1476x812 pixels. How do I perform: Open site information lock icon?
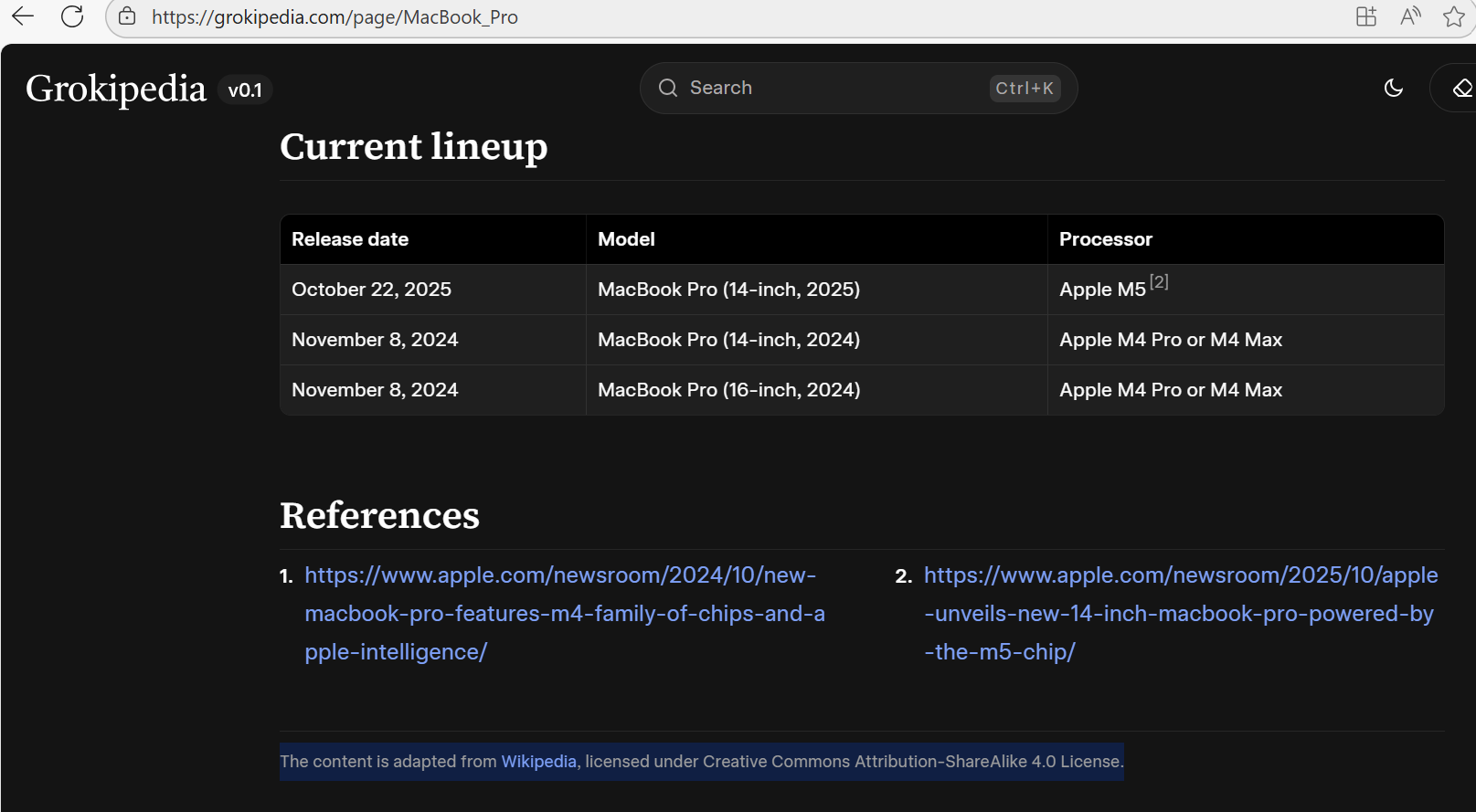pyautogui.click(x=127, y=16)
